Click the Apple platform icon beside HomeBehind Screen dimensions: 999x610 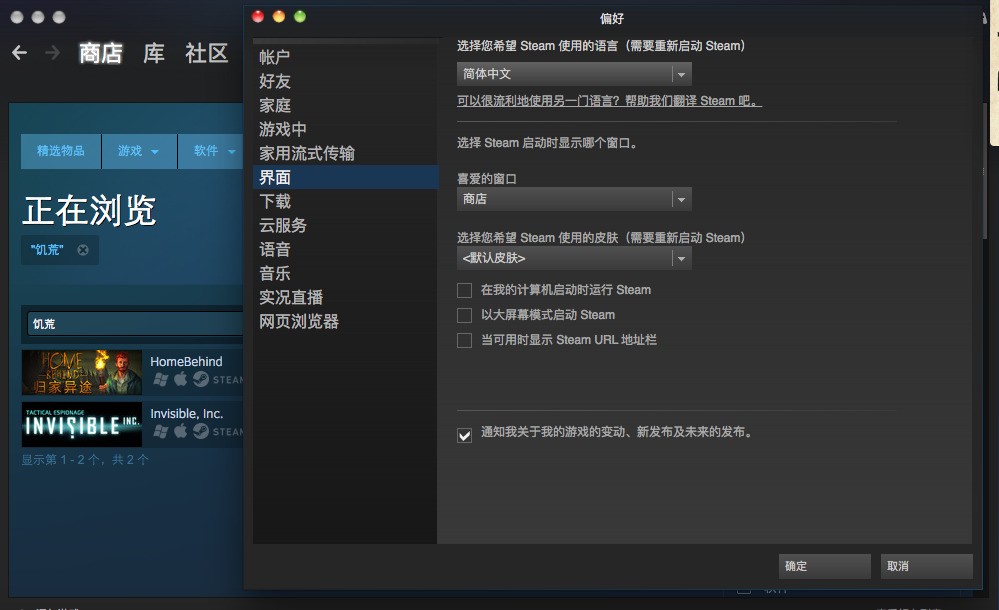click(x=181, y=379)
